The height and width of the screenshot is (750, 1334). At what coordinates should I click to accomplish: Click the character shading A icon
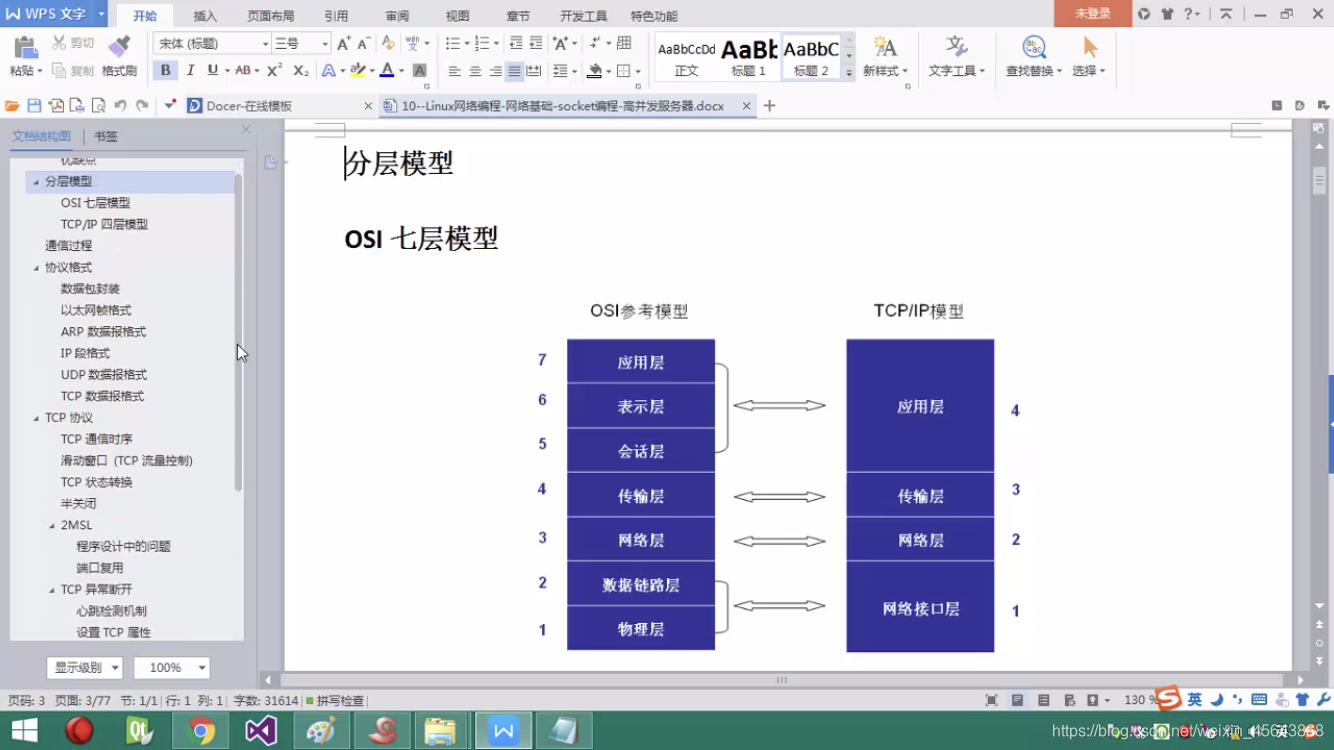point(420,71)
